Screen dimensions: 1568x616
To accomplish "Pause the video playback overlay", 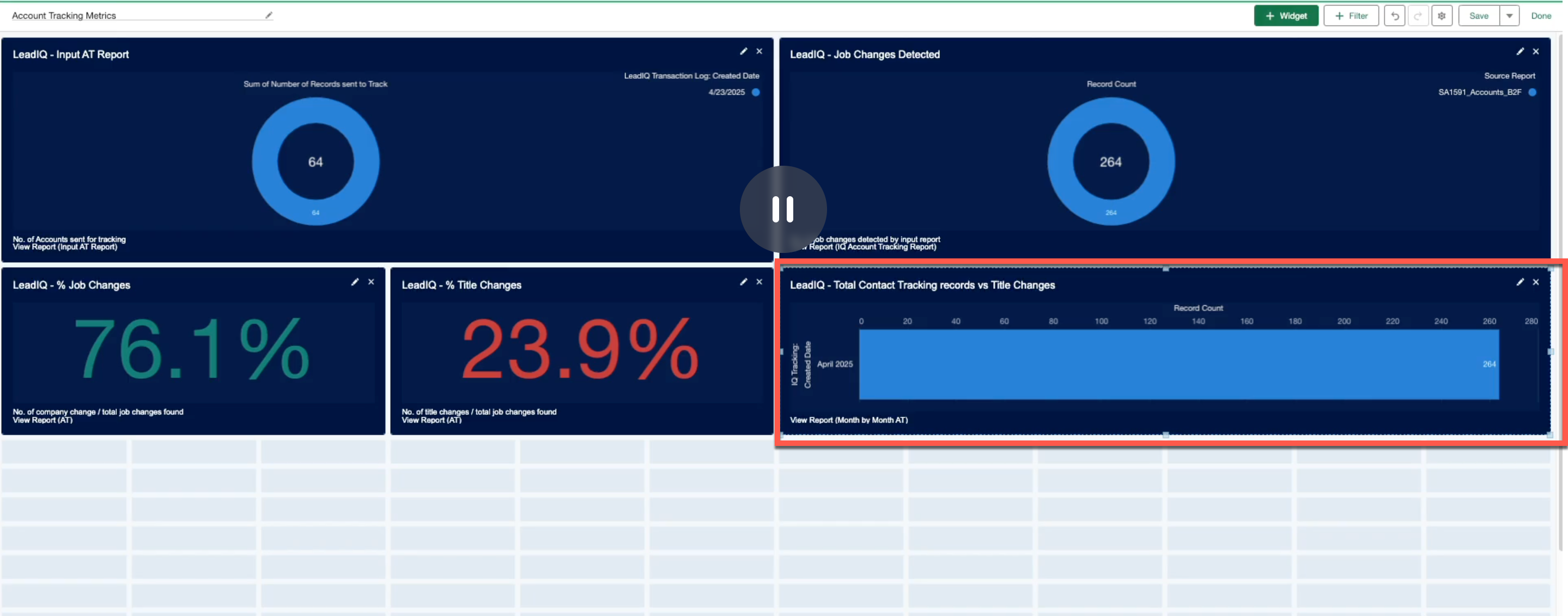I will pos(783,209).
